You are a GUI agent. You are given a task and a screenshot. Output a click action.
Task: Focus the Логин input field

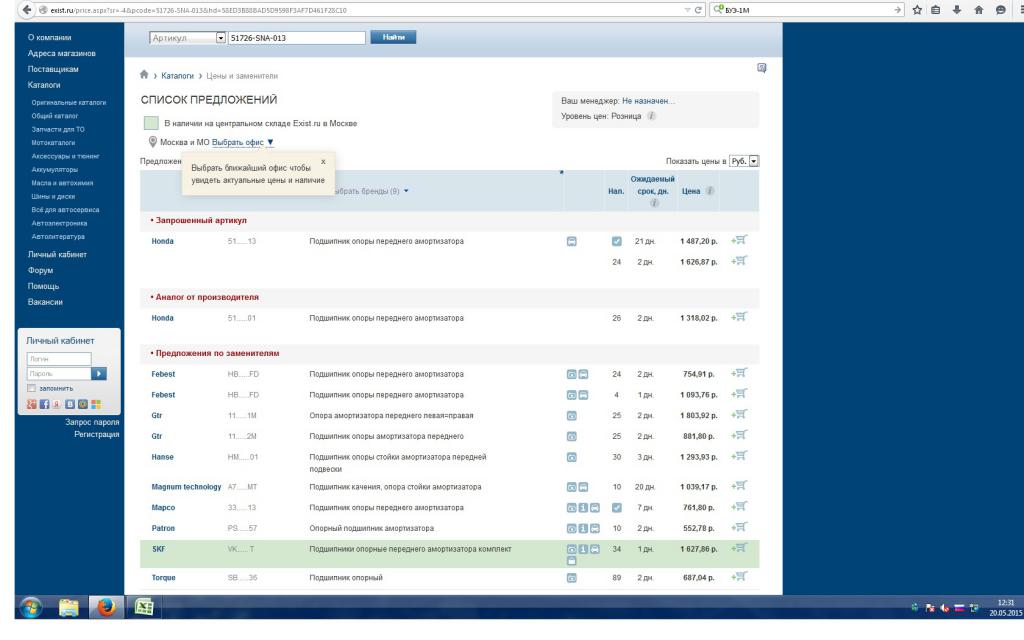point(59,359)
